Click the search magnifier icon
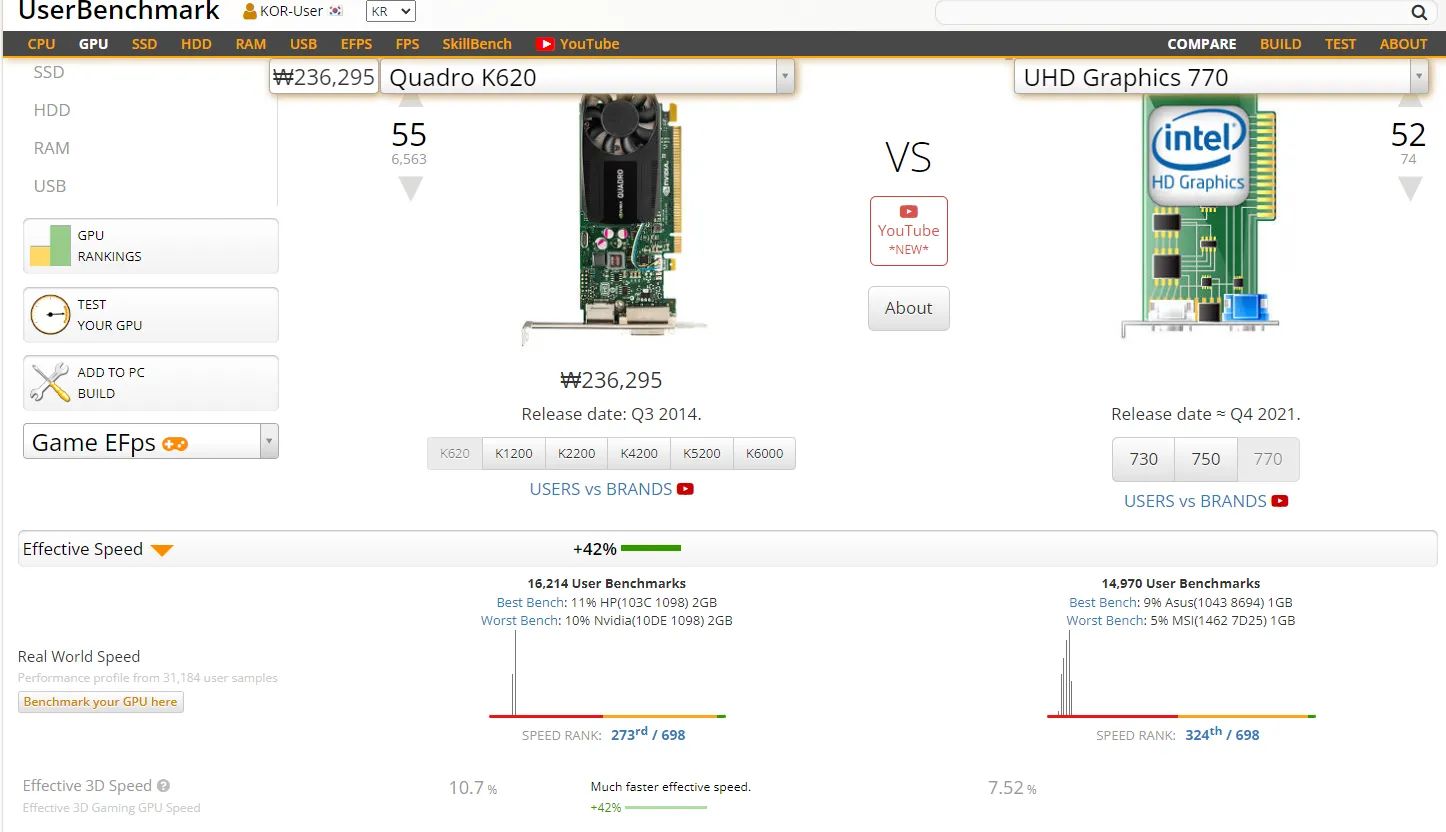Image resolution: width=1446 pixels, height=832 pixels. click(x=1419, y=13)
